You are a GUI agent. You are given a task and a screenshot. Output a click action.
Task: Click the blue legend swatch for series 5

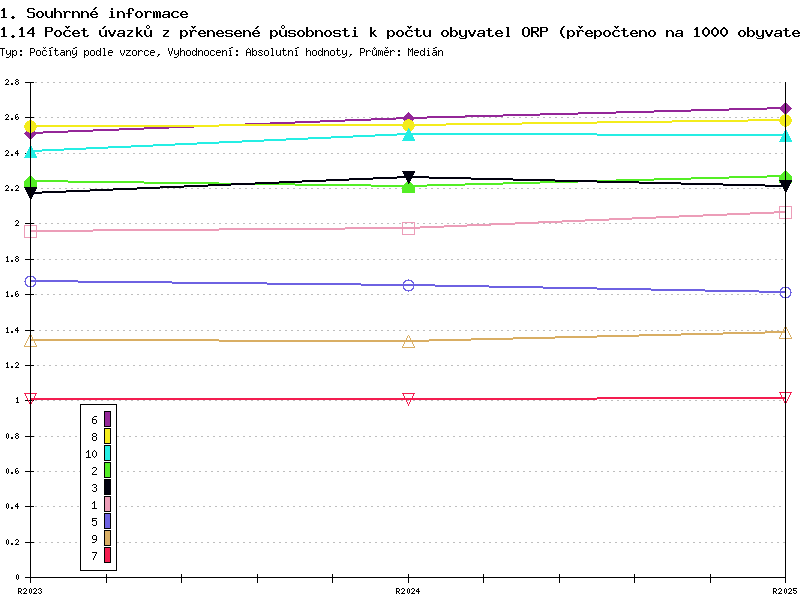pos(107,521)
